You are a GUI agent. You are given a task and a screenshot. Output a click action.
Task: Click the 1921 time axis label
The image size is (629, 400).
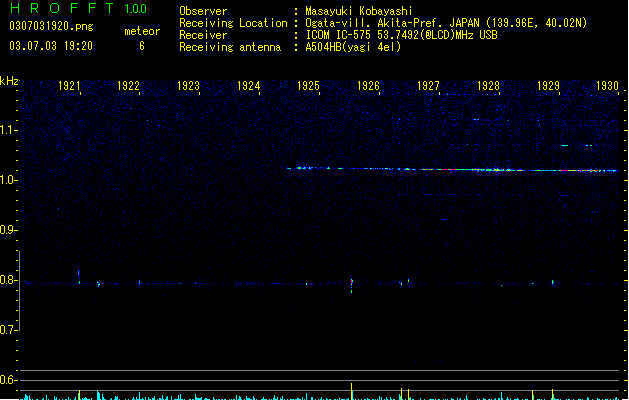click(x=69, y=85)
